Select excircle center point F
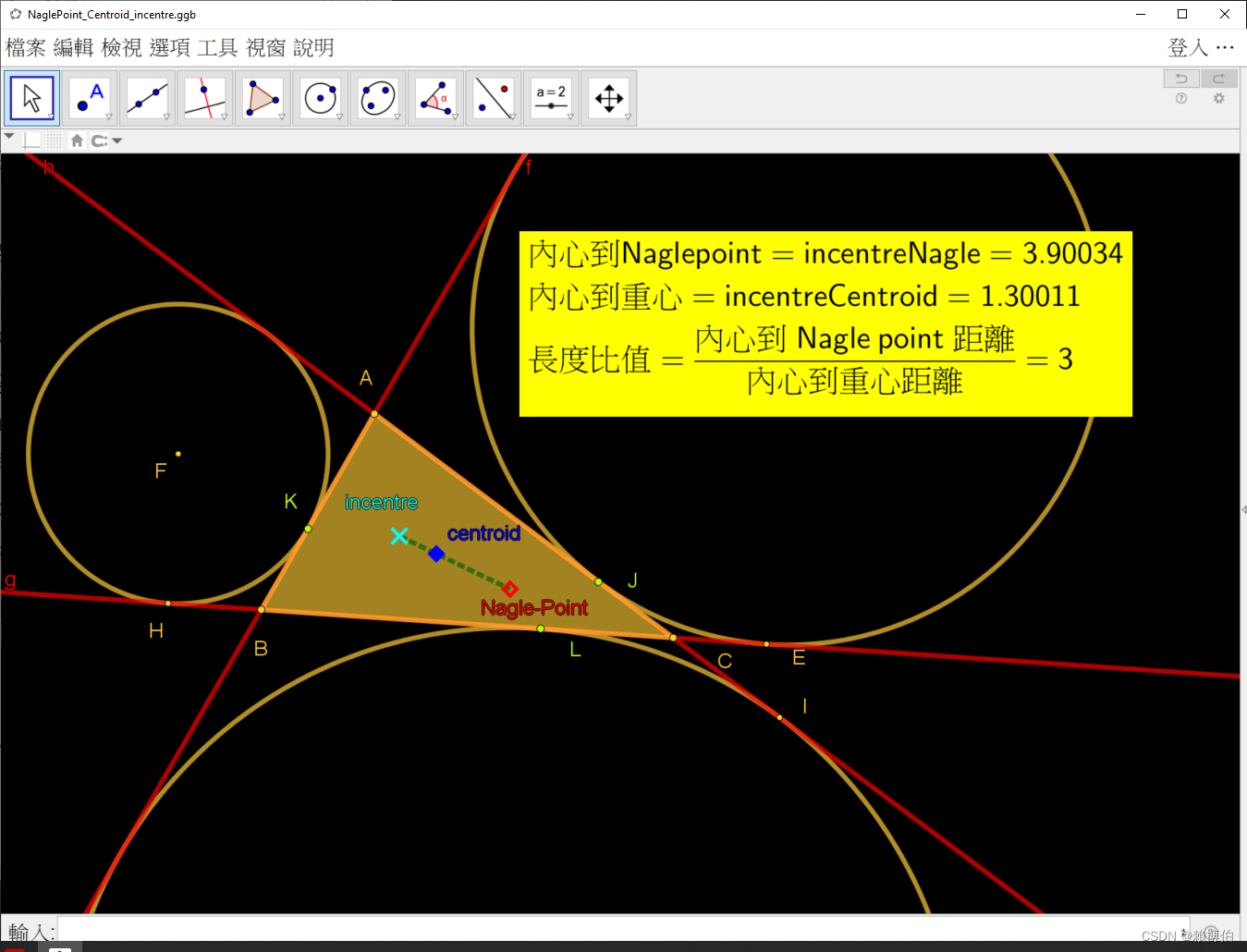 coord(178,454)
